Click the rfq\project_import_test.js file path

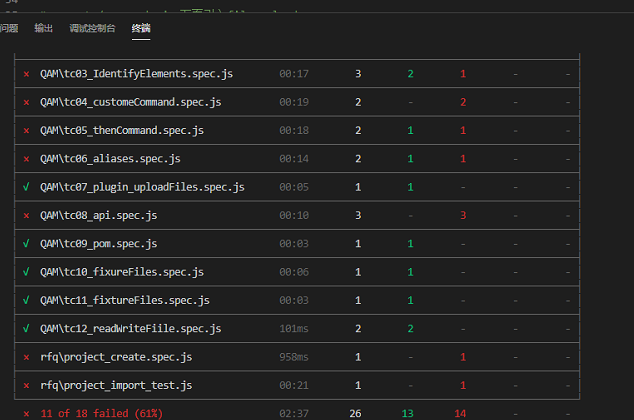(x=114, y=385)
